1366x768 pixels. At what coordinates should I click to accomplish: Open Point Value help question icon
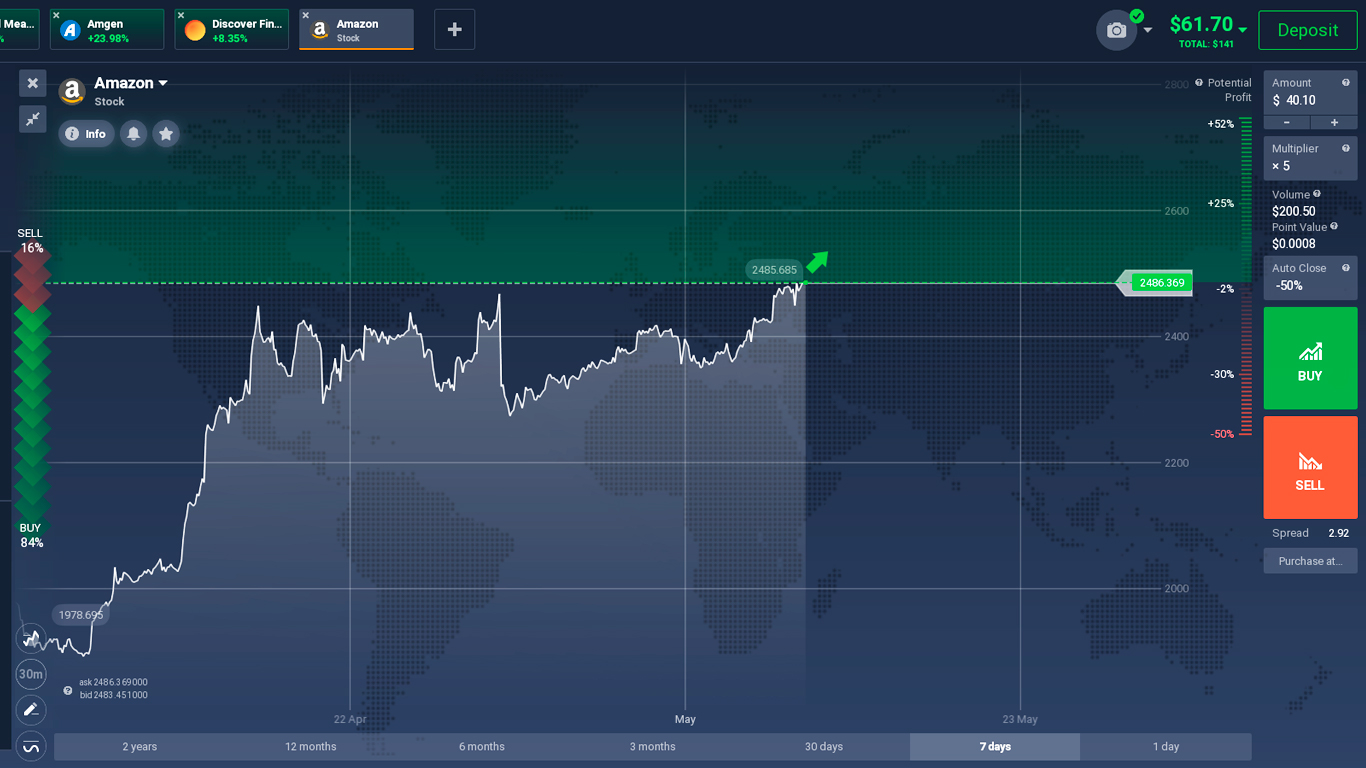1334,227
